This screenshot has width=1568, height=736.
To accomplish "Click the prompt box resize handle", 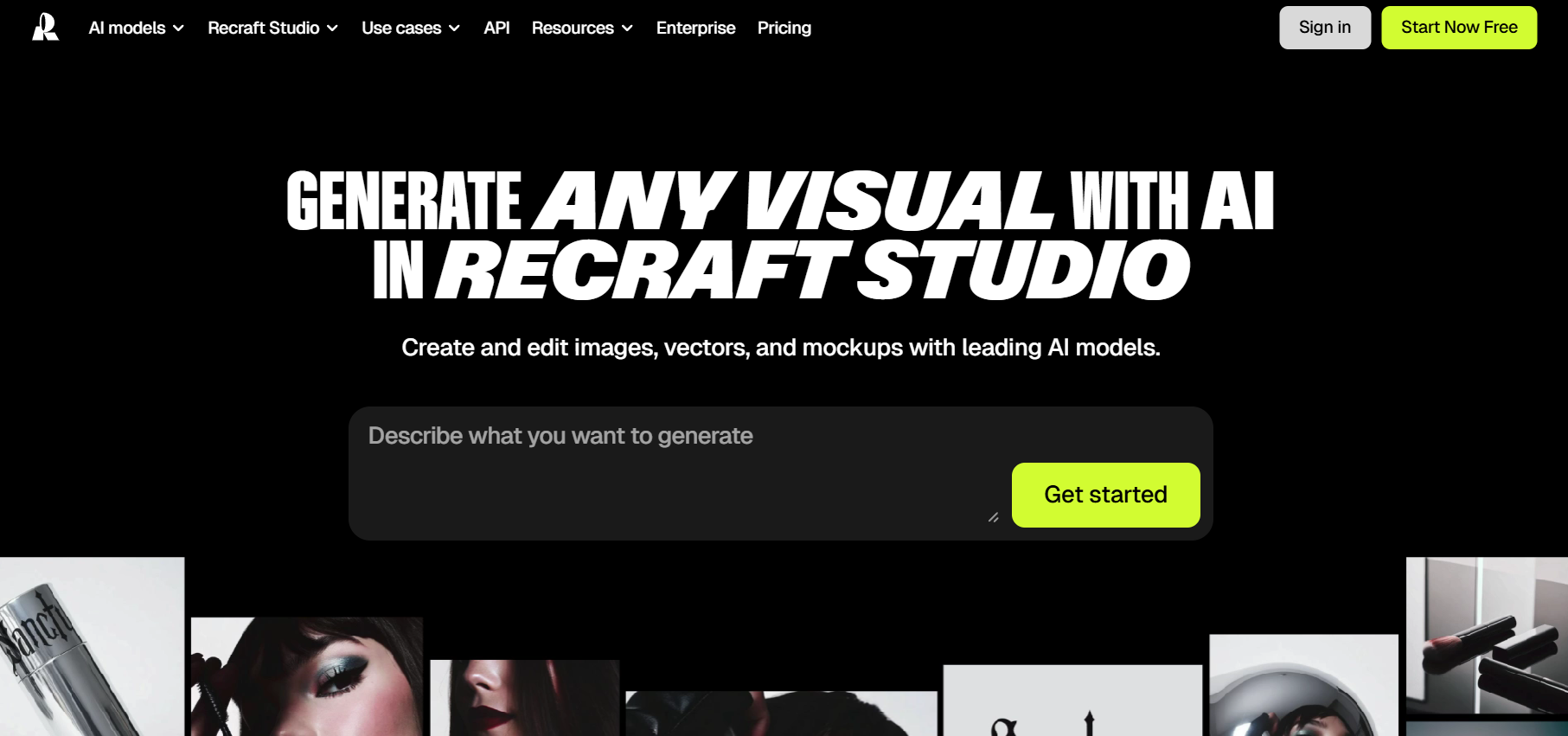I will [993, 517].
